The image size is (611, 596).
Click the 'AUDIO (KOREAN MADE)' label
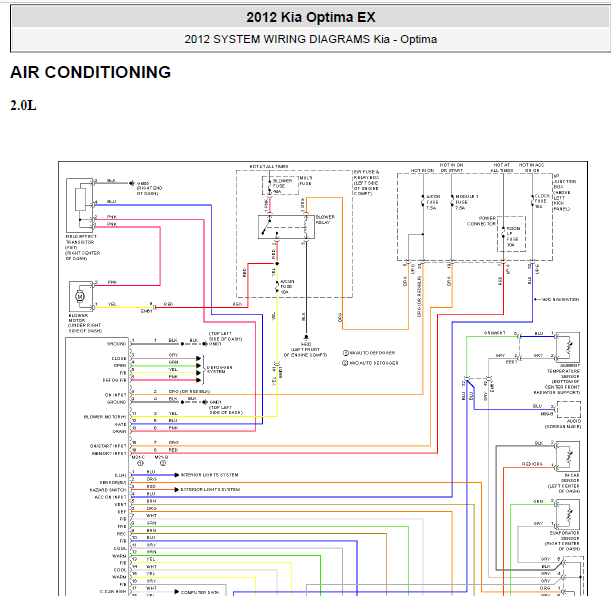563,424
